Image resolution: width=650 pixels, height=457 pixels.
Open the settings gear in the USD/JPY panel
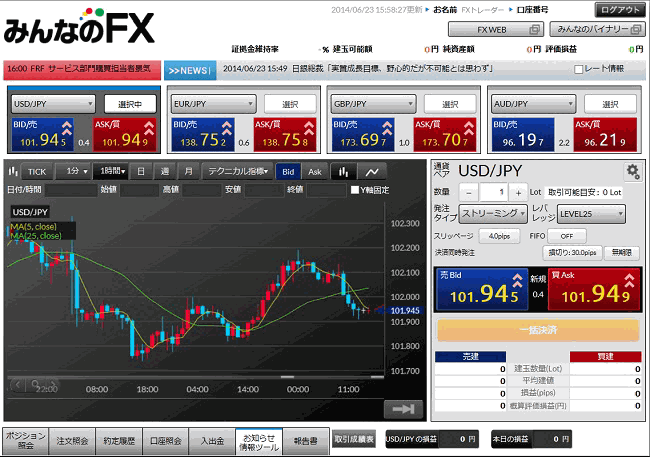[x=633, y=171]
